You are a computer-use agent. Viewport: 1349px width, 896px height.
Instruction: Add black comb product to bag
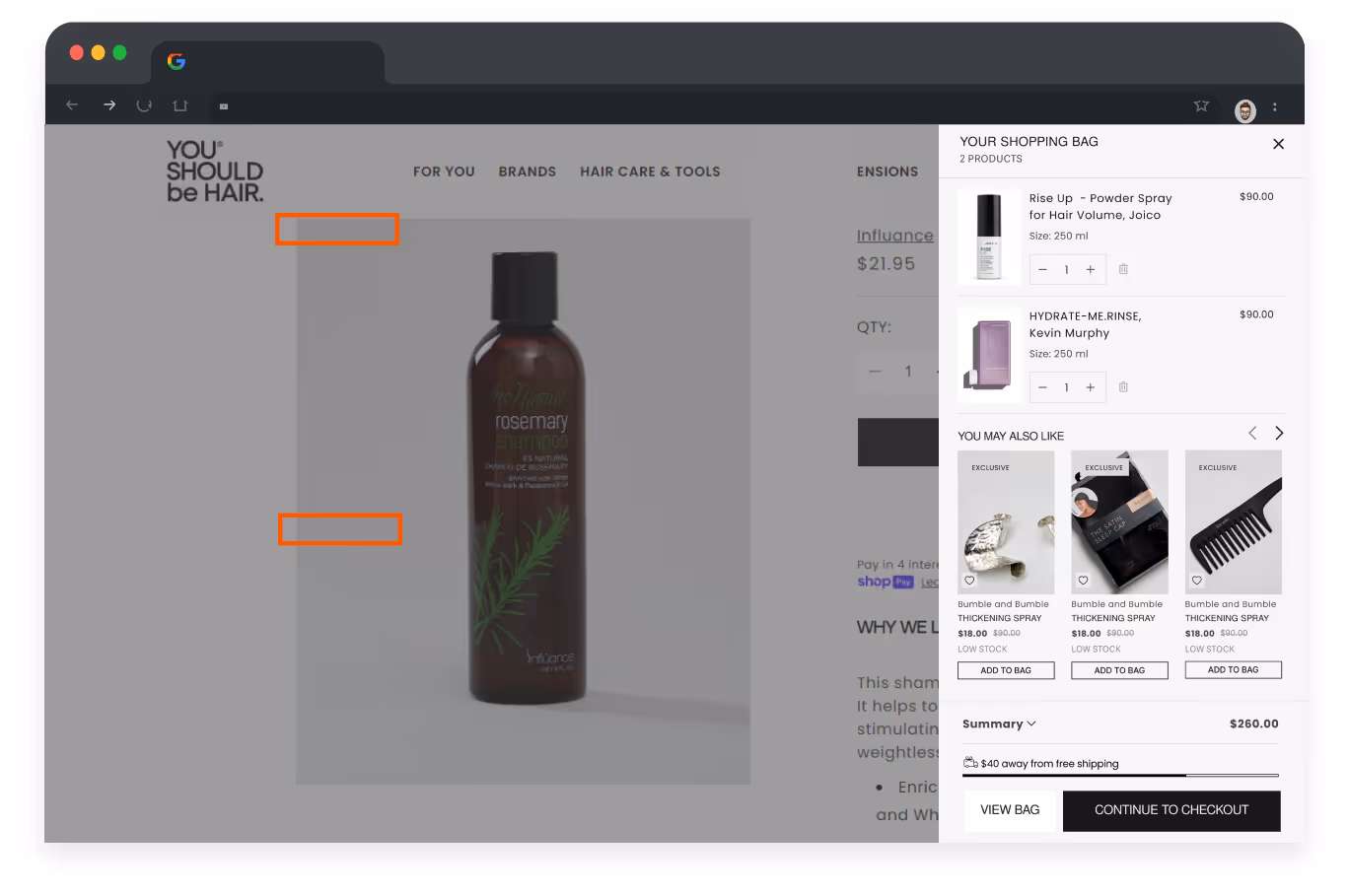1234,669
